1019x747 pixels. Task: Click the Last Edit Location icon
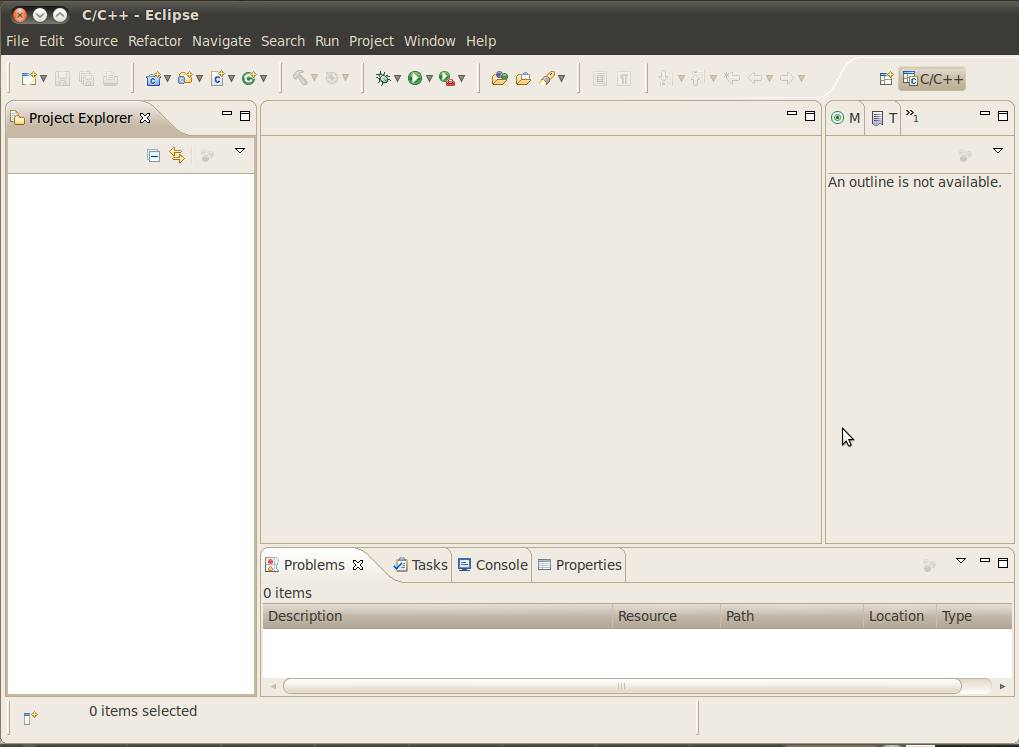(x=732, y=79)
